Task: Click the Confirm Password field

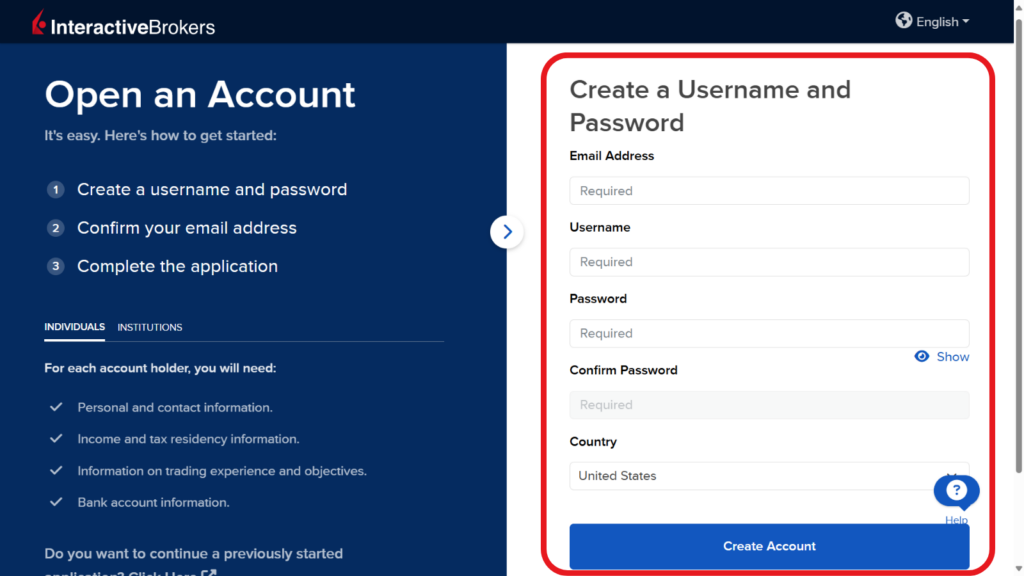Action: [x=769, y=404]
